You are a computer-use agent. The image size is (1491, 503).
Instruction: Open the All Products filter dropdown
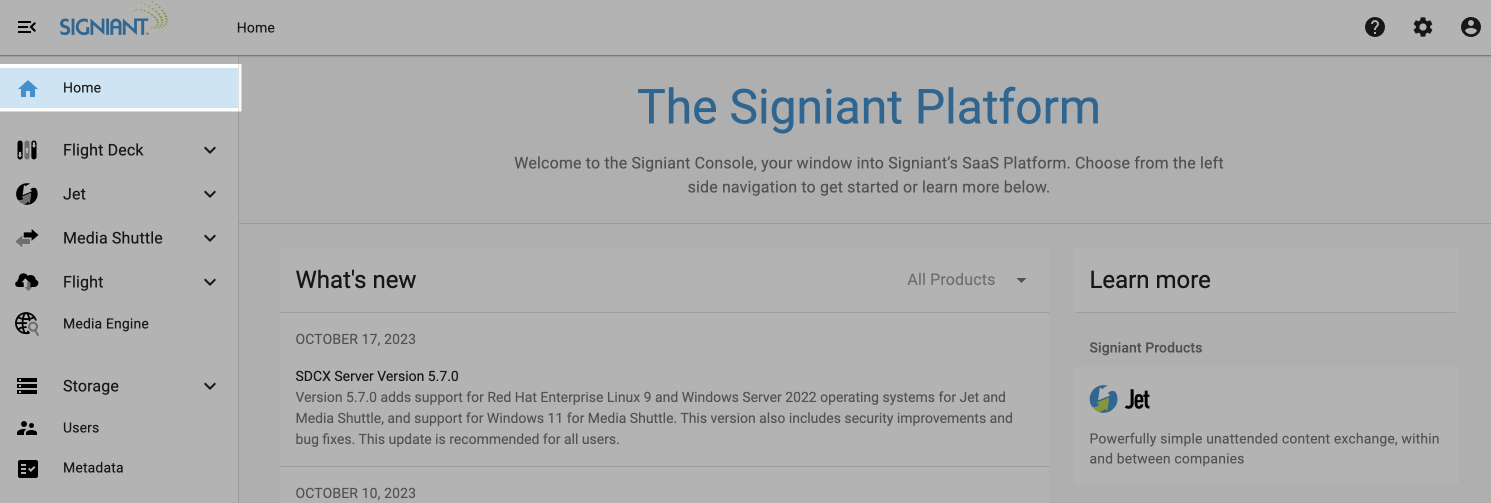966,280
